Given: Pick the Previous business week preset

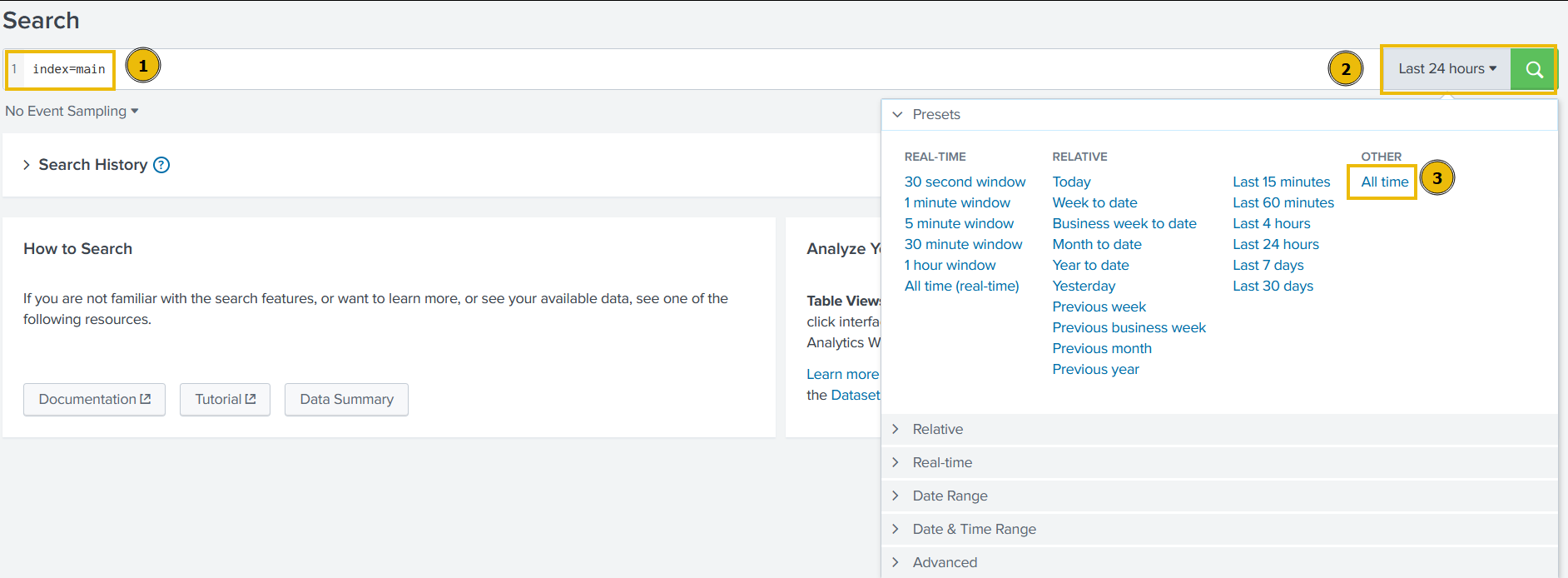Looking at the screenshot, I should (x=1129, y=327).
